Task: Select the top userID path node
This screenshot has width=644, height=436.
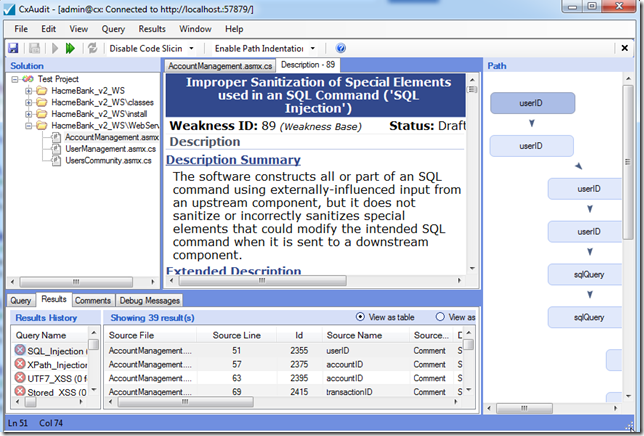Action: 532,103
